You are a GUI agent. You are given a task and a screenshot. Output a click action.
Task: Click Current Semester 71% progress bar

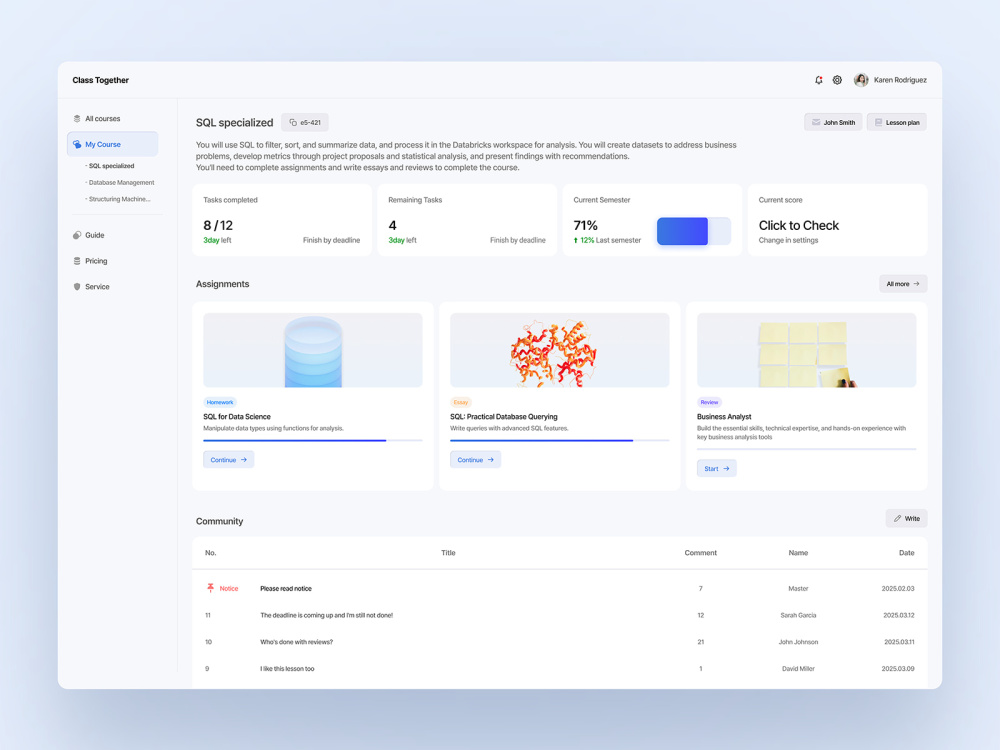(x=693, y=231)
